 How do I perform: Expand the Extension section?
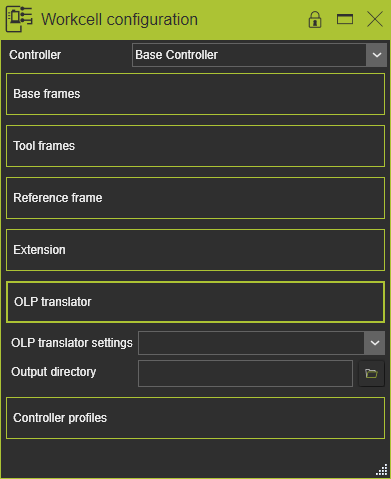[x=195, y=250]
